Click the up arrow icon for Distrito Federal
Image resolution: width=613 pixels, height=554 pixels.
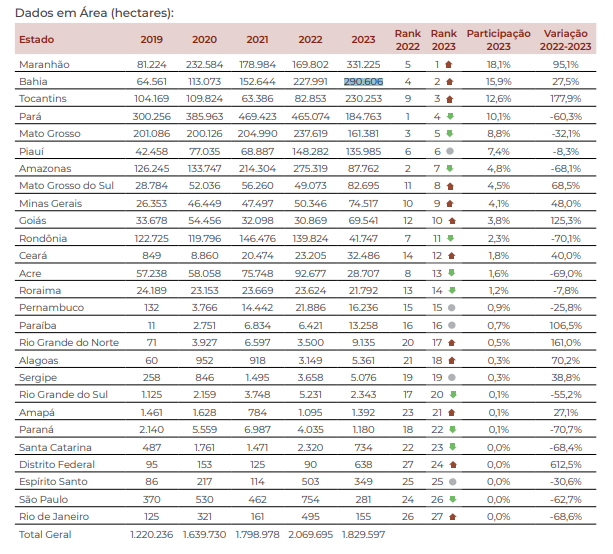(450, 464)
